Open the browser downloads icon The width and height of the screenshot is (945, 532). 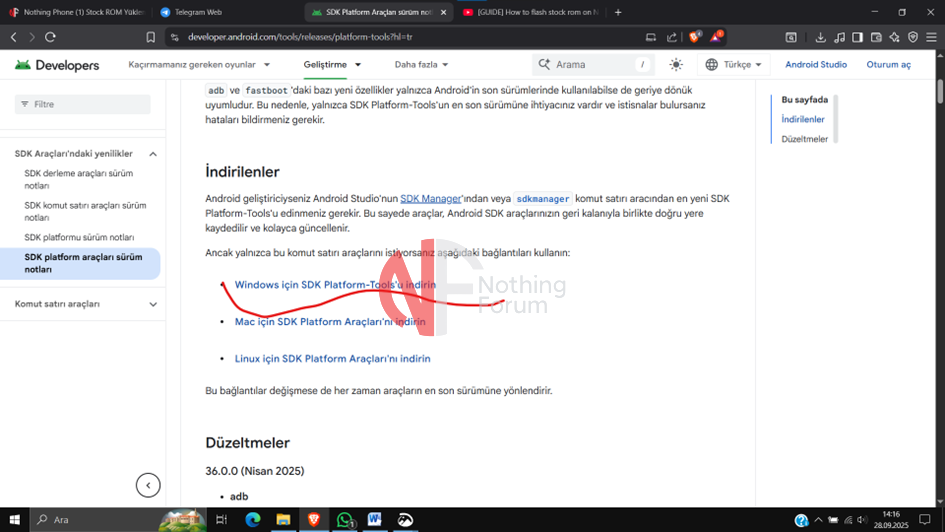pos(820,37)
